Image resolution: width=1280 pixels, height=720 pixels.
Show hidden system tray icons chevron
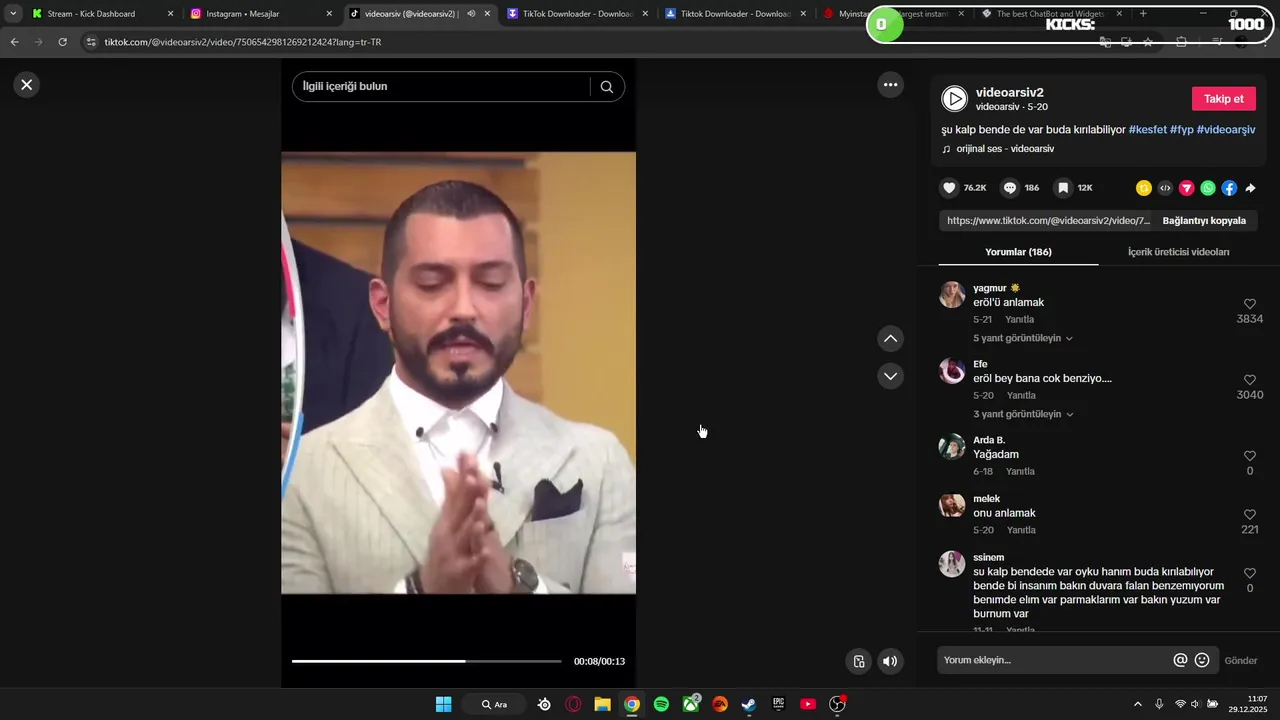(1137, 704)
